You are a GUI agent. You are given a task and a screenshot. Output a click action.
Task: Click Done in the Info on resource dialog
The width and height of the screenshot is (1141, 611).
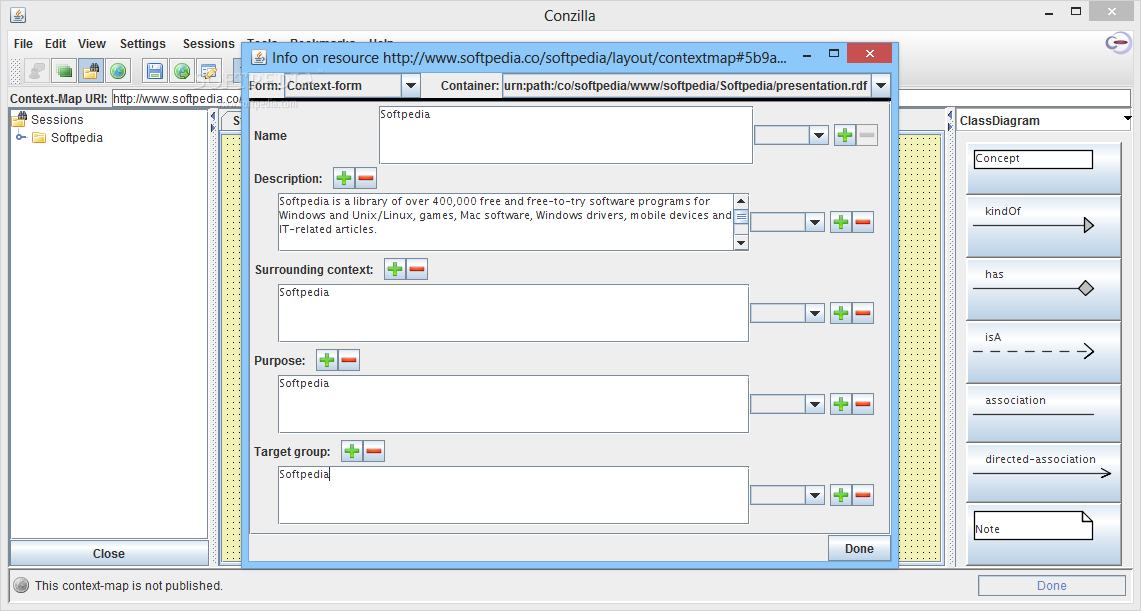[x=859, y=548]
